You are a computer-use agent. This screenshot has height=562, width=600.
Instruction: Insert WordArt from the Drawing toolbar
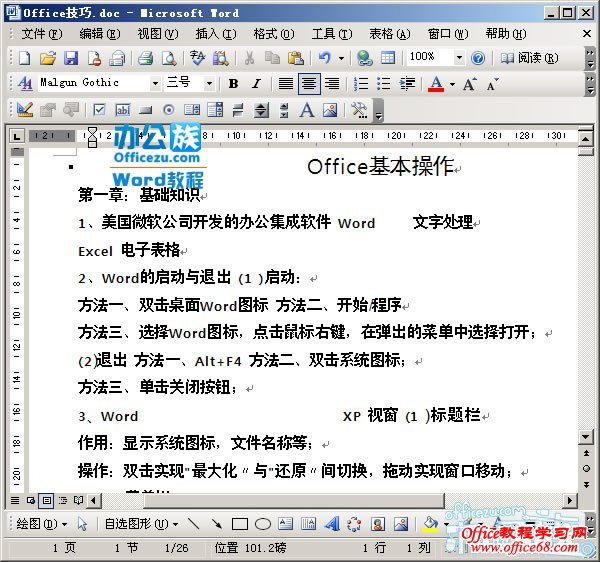[332, 524]
